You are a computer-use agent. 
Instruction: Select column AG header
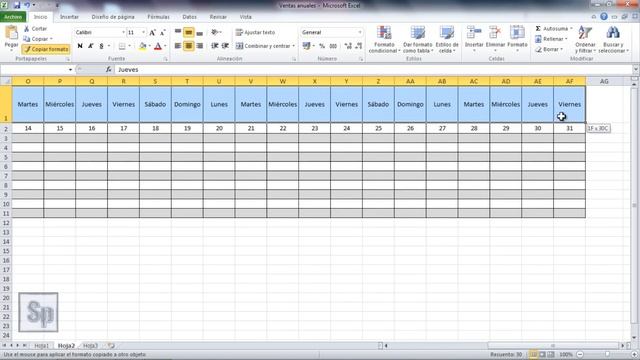[604, 81]
